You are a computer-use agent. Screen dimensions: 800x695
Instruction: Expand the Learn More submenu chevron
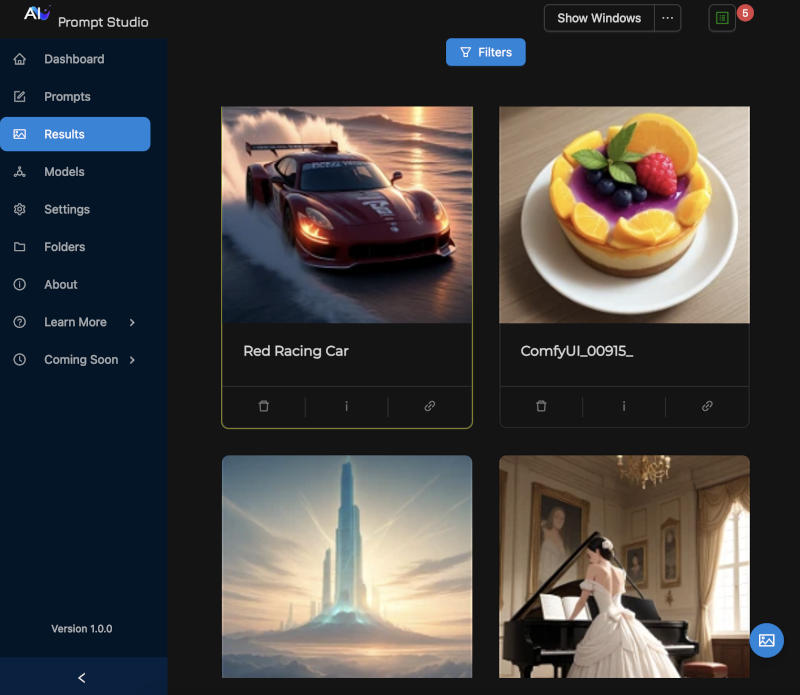132,322
